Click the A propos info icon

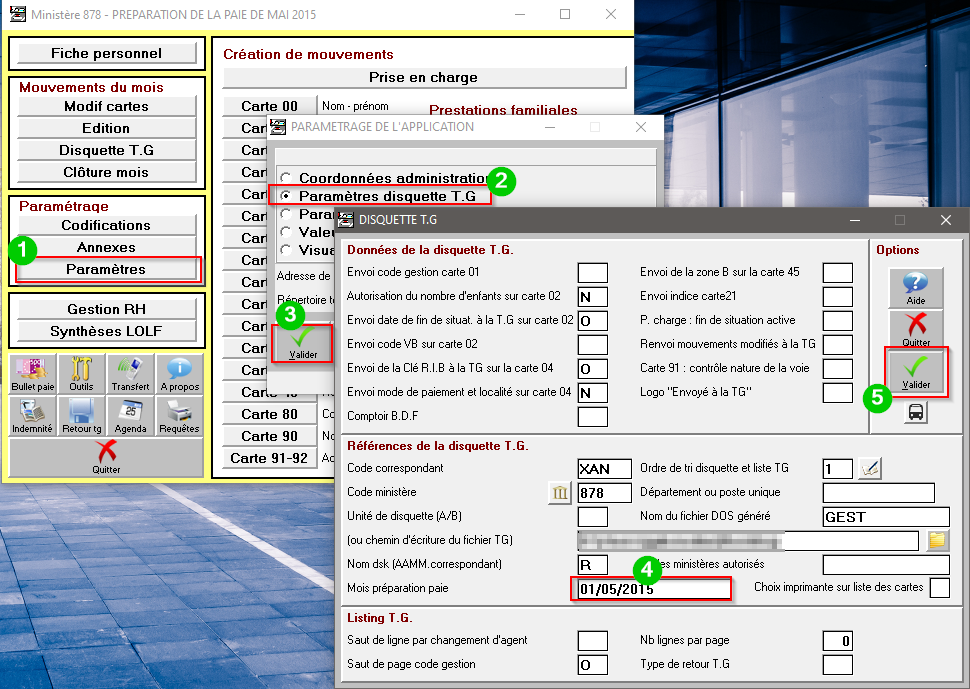coord(179,374)
